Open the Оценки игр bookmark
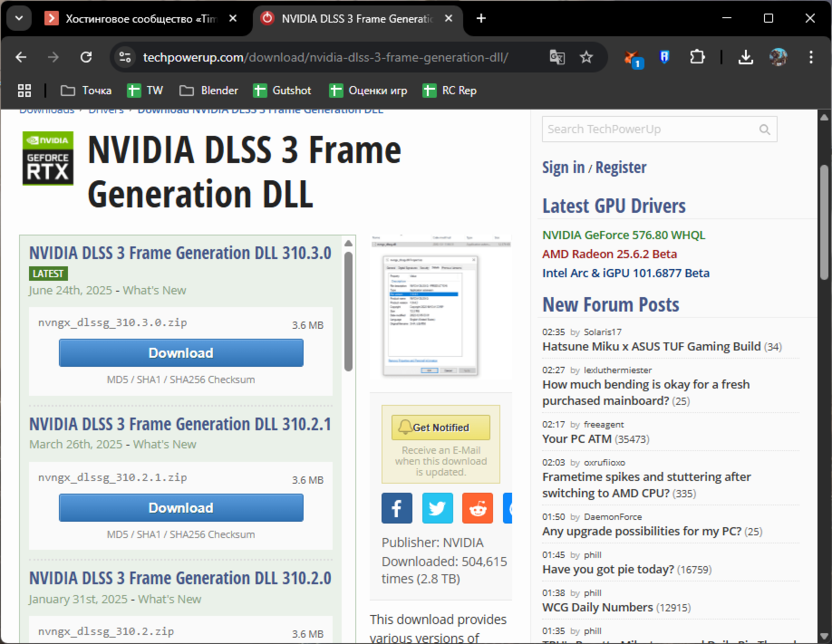 [368, 91]
